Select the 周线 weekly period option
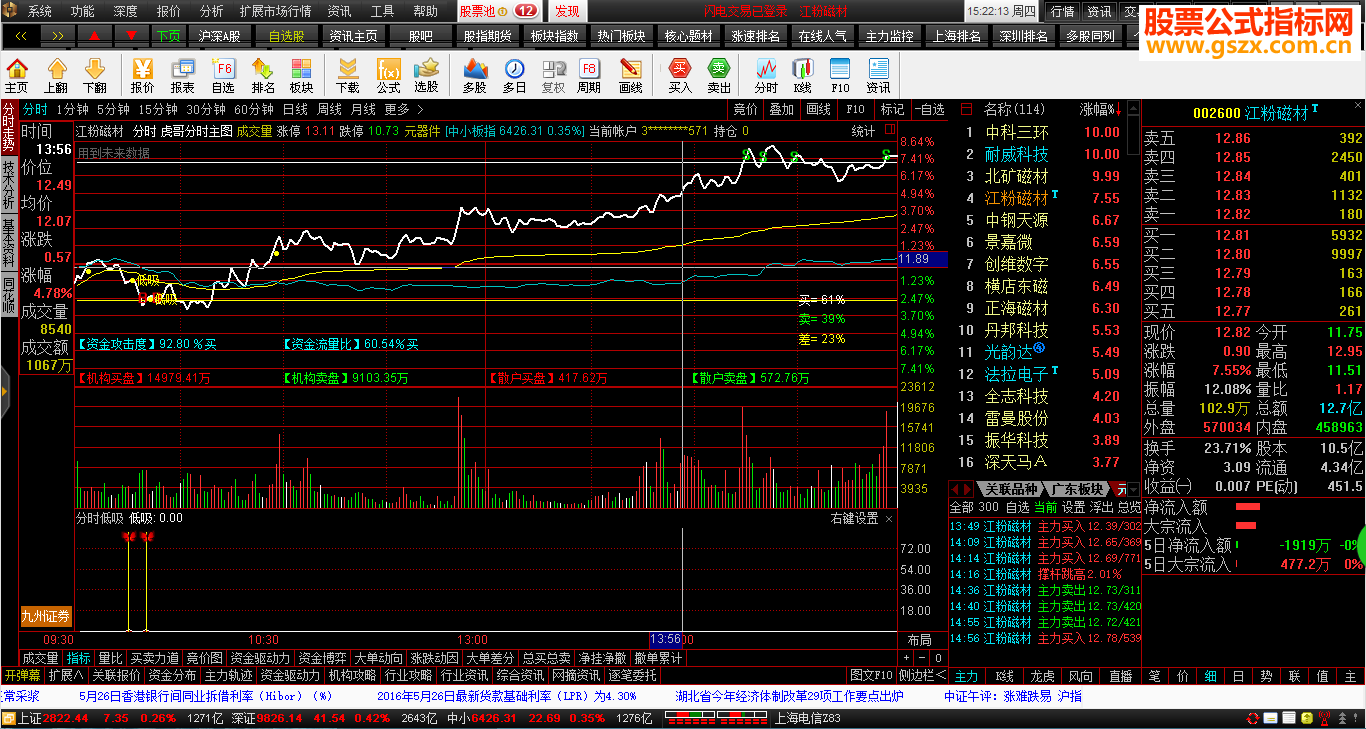This screenshot has width=1366, height=729. (329, 109)
